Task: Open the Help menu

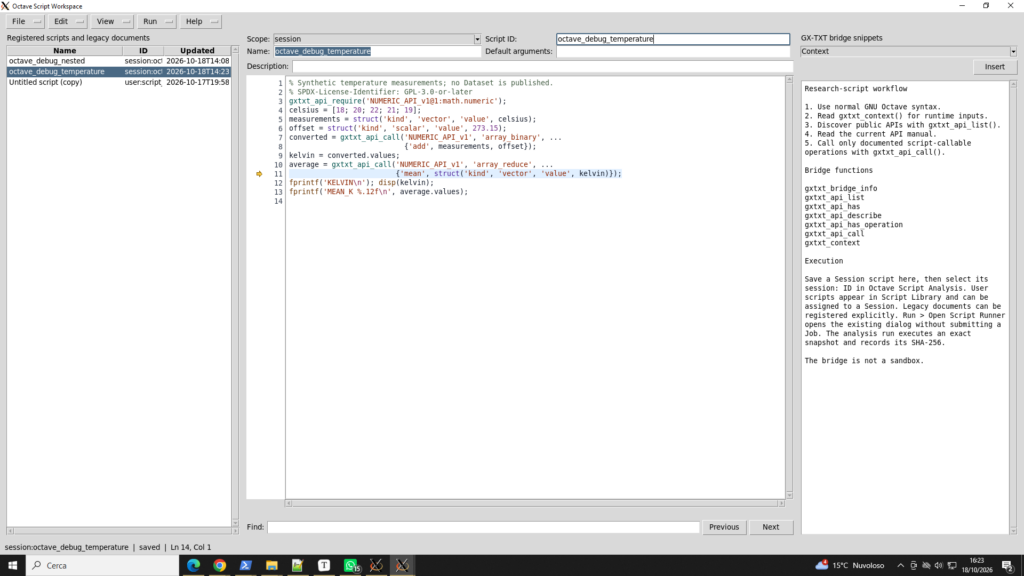Action: coord(200,22)
